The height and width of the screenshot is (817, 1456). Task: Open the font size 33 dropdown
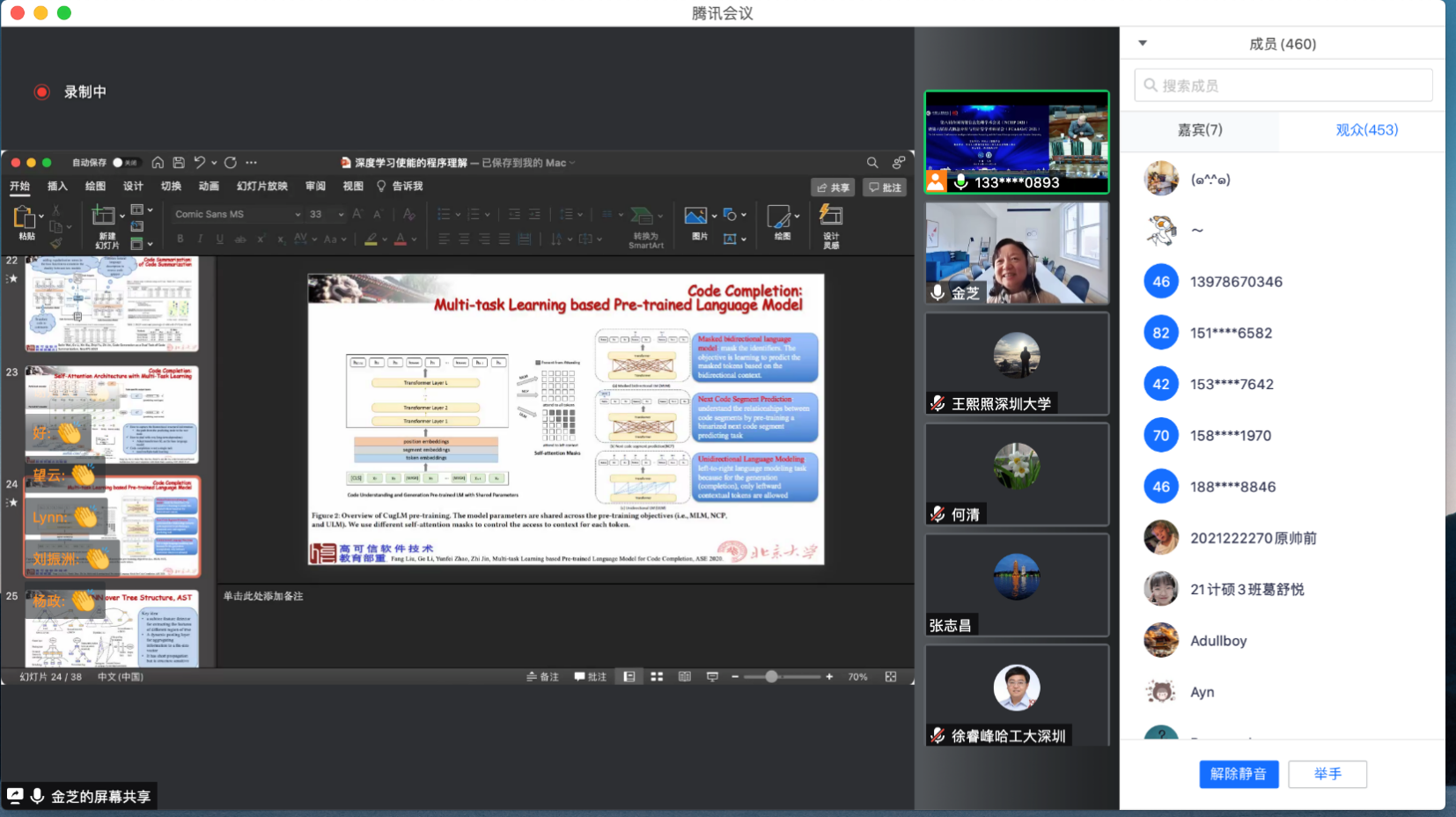click(x=341, y=214)
